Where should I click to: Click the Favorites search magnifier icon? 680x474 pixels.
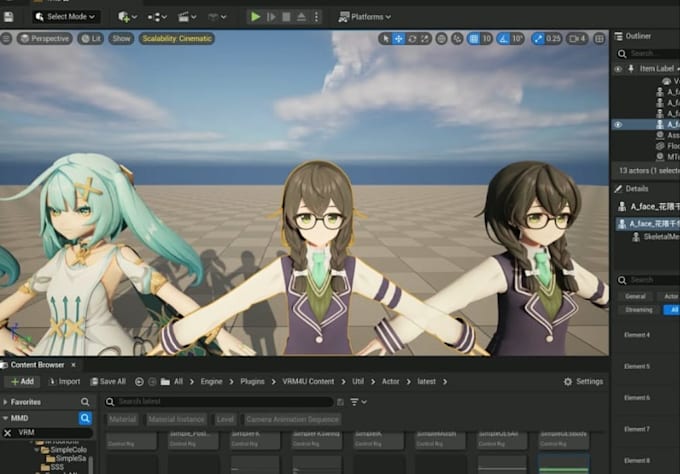[x=85, y=402]
